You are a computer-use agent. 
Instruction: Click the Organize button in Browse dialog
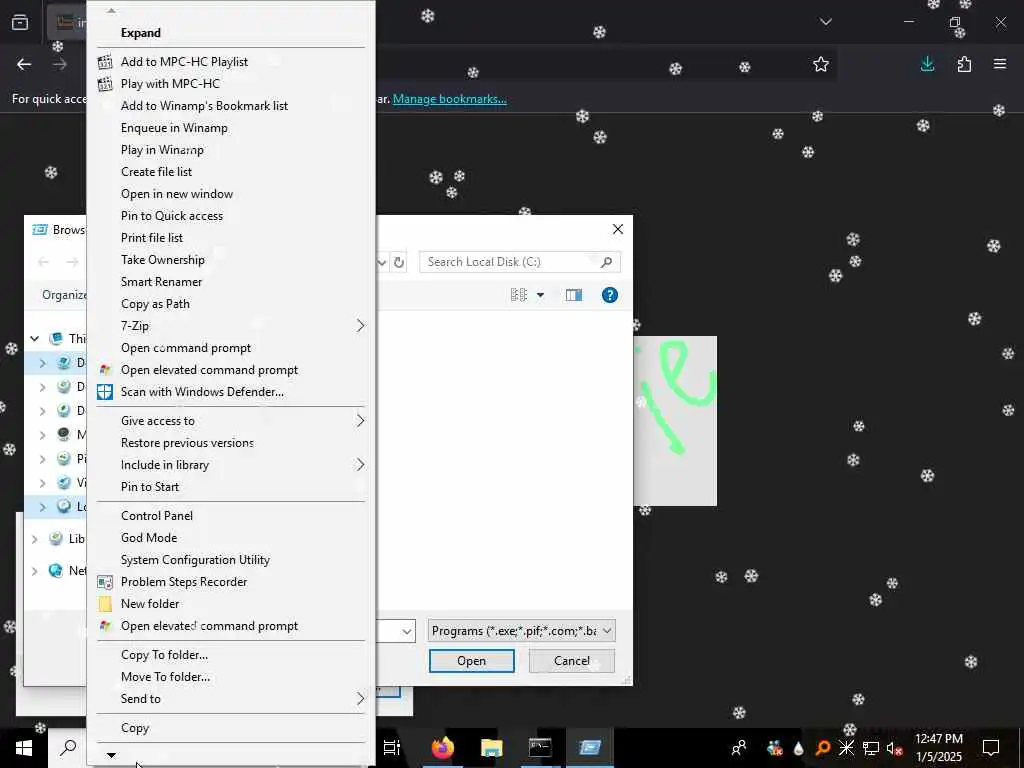point(63,295)
